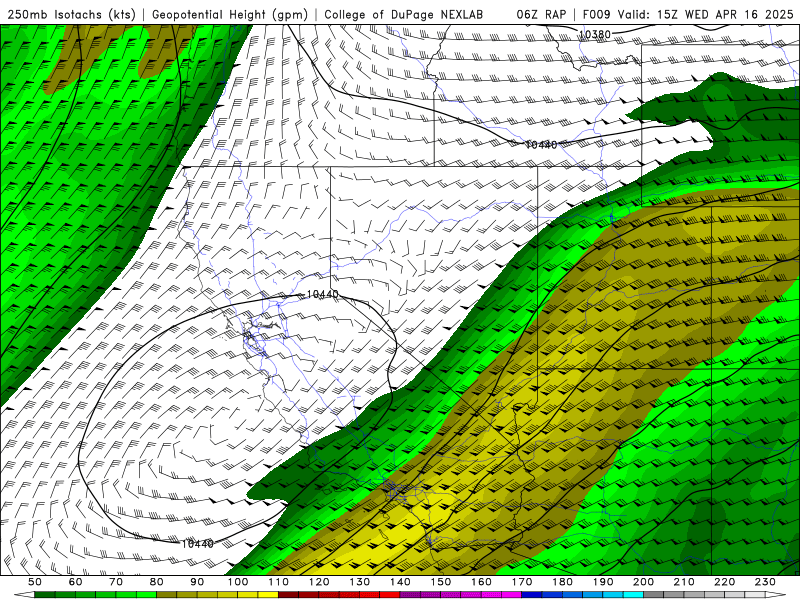Click the cyan legend swatch left of 200
This screenshot has height=600, width=800.
pos(634,595)
